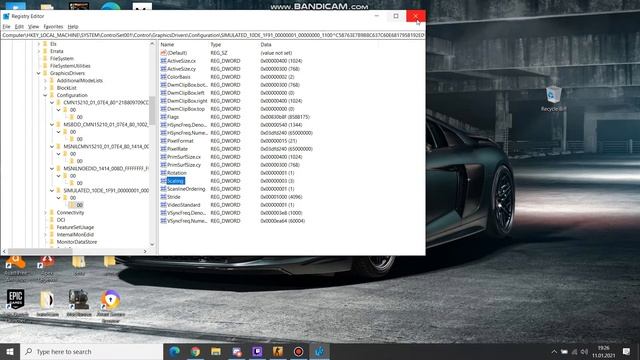Viewport: 640px width, 360px height.
Task: Click the tree scroll-down arrow
Action: coord(152,245)
